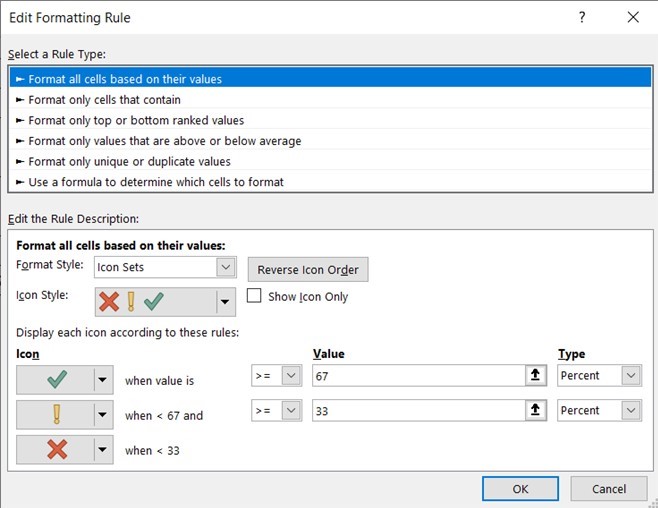Click the yellow exclamation icon button

tap(54, 414)
